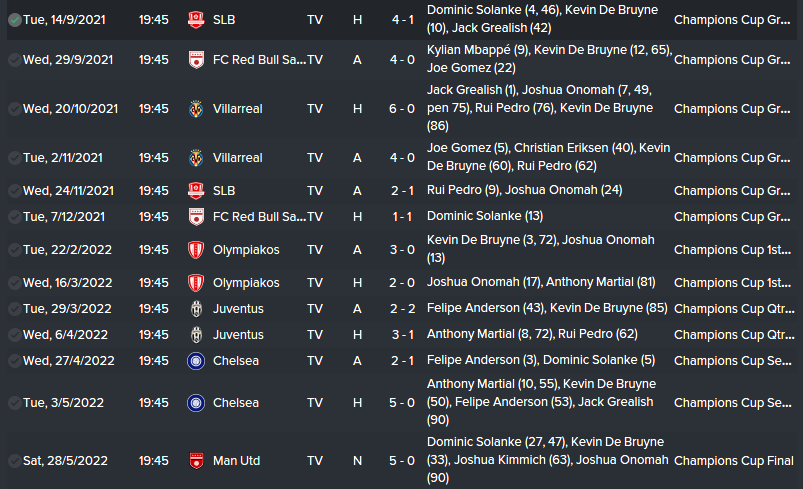Click Juventus badge on the 29/3/2022 fixture
Image resolution: width=803 pixels, height=489 pixels.
point(196,309)
